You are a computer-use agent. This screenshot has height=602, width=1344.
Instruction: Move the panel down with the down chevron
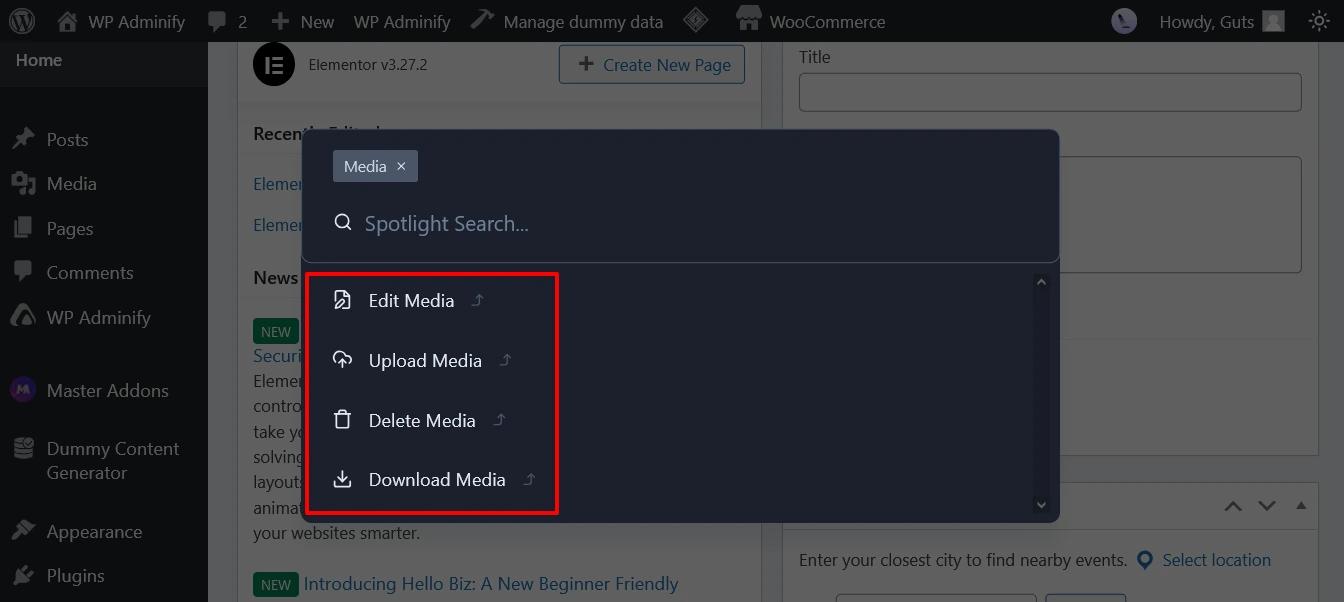pyautogui.click(x=1266, y=507)
